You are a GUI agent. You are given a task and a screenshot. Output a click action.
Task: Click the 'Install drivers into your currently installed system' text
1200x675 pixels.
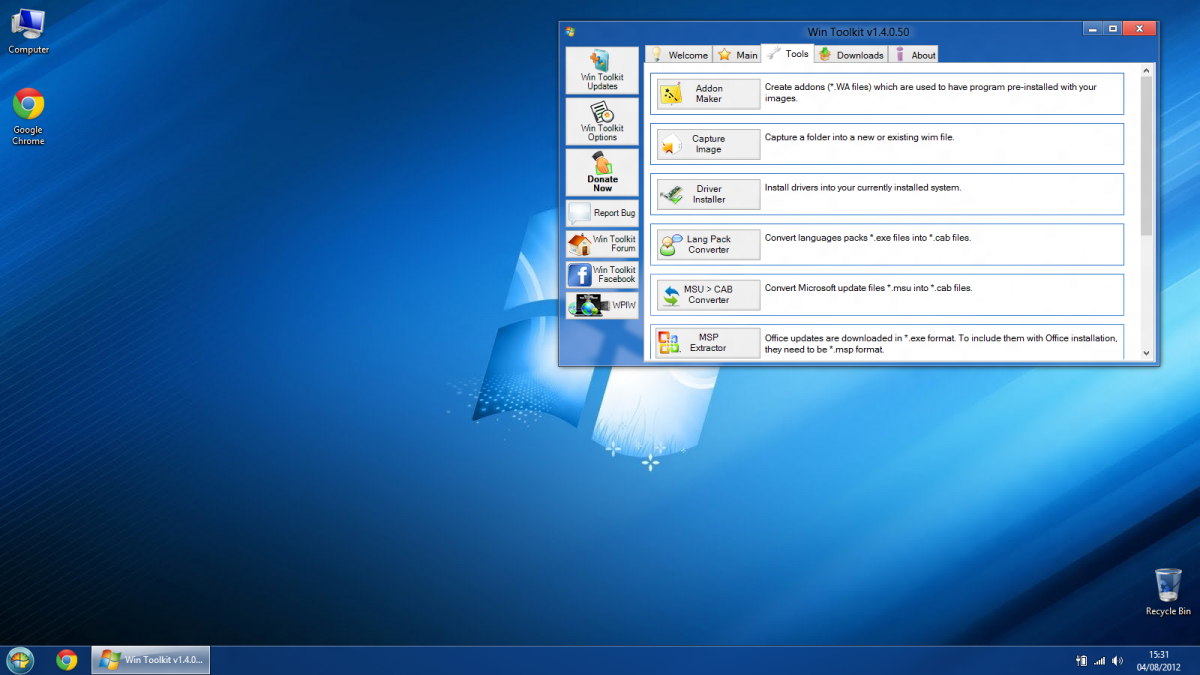(863, 187)
